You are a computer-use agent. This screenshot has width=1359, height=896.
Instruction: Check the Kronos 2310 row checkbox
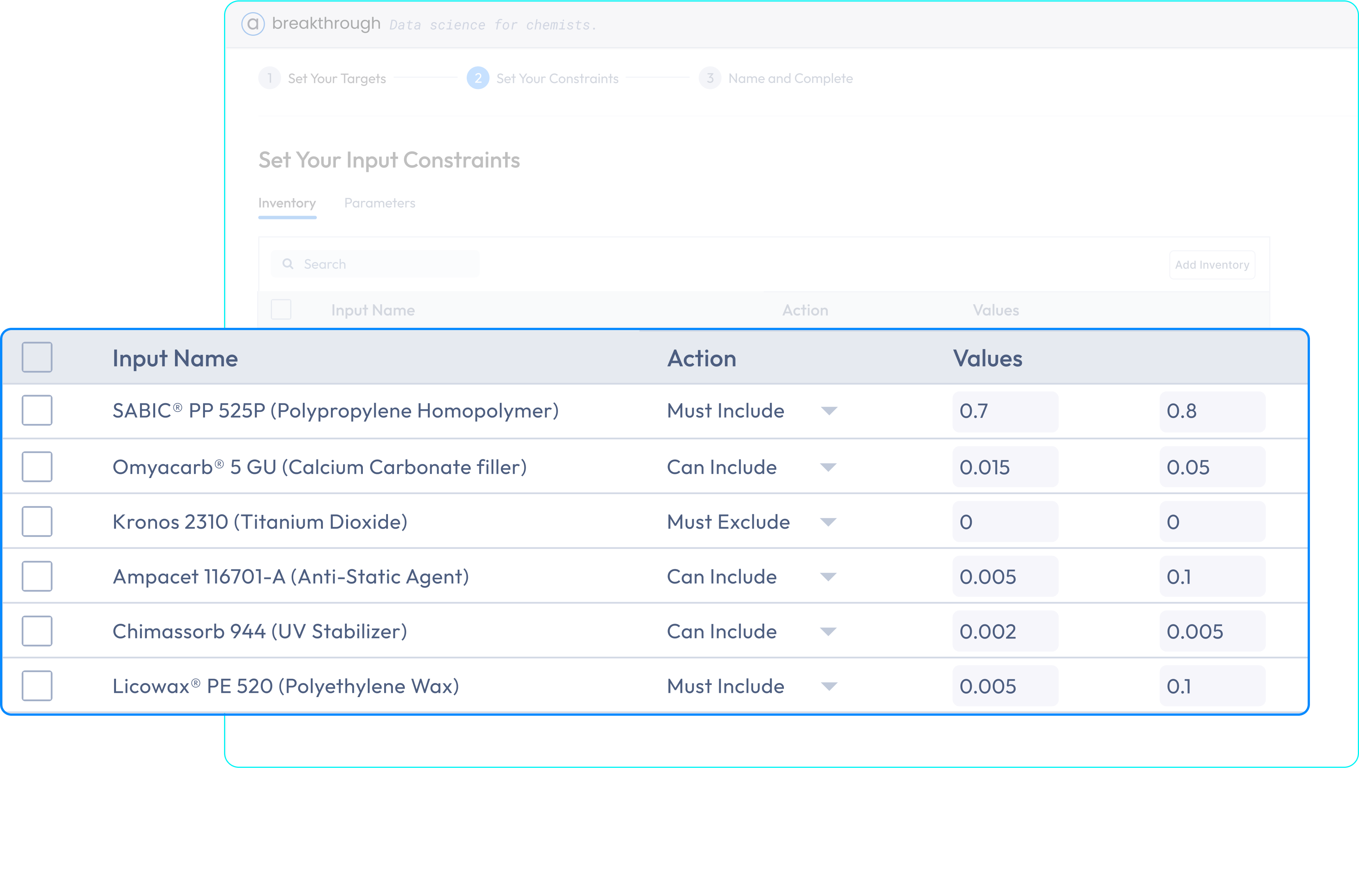pos(37,521)
